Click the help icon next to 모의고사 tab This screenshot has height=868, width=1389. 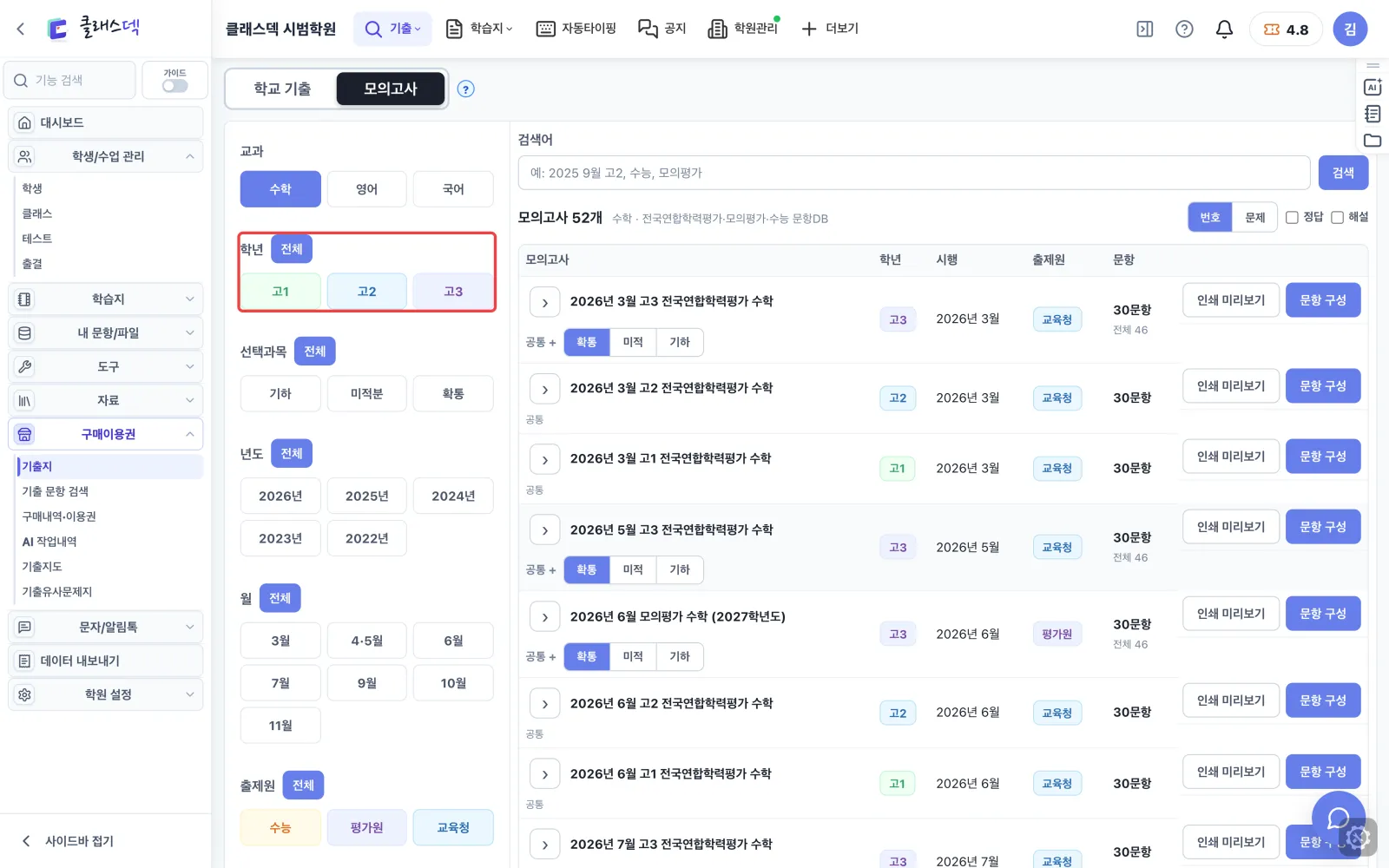[x=466, y=89]
